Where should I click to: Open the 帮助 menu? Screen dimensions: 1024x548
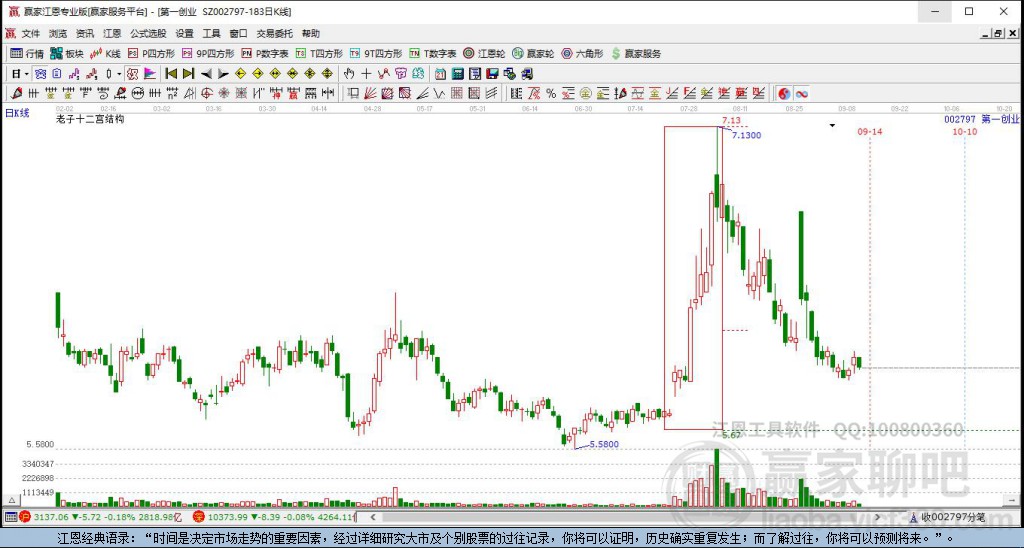(x=311, y=33)
